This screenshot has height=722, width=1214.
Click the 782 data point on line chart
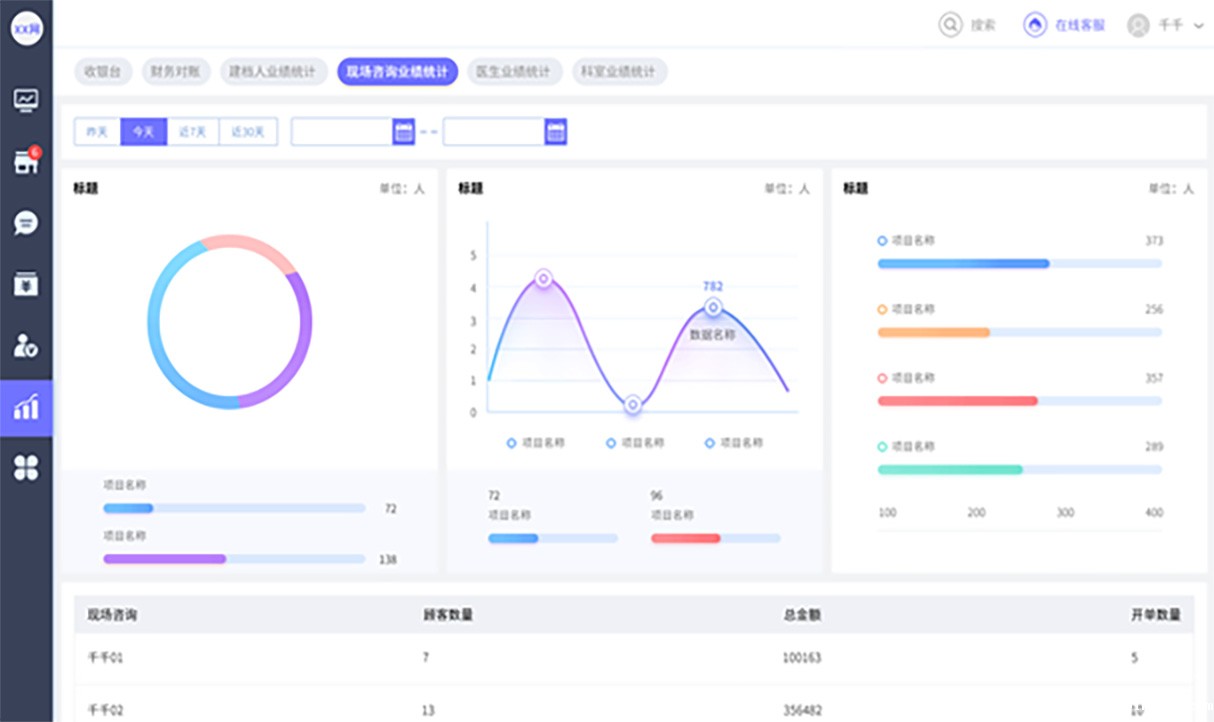713,307
